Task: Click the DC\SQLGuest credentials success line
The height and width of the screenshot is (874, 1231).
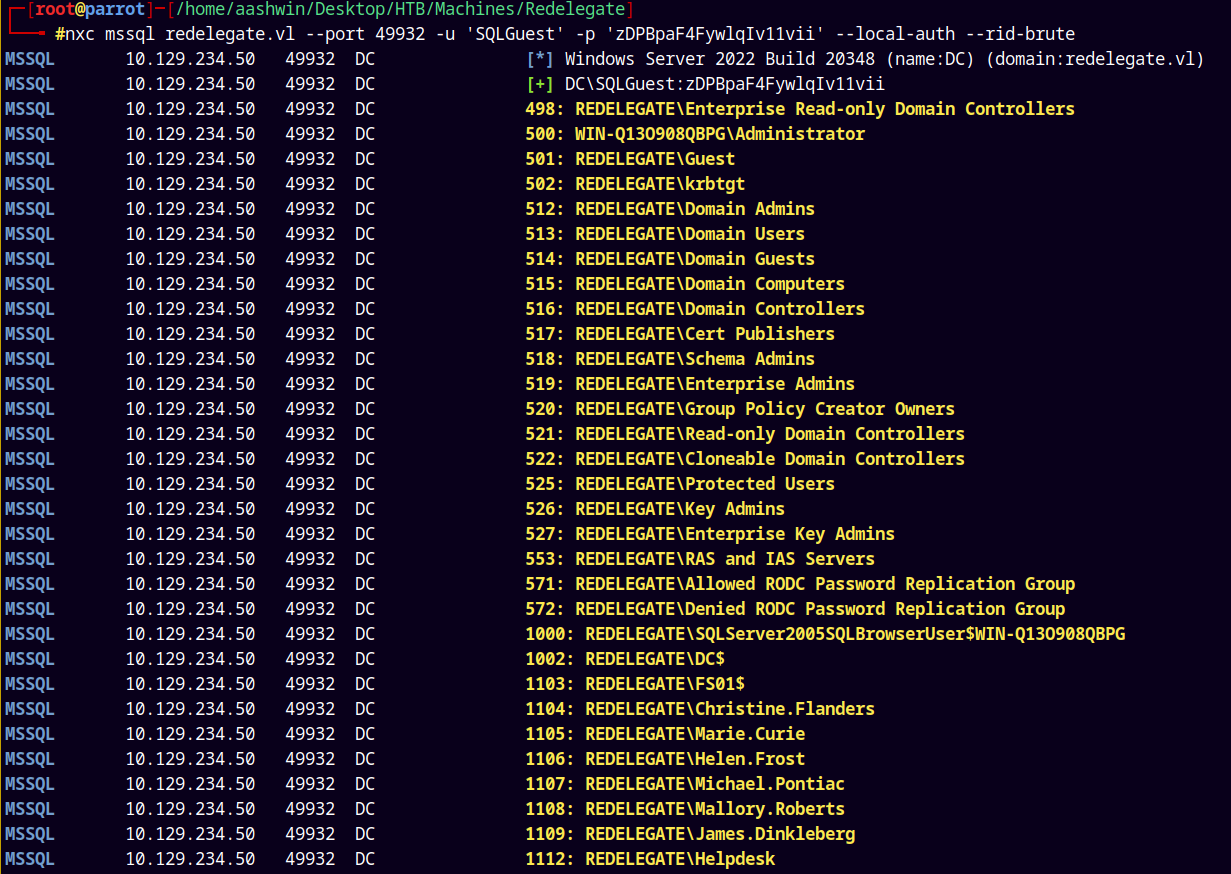Action: pyautogui.click(x=705, y=85)
